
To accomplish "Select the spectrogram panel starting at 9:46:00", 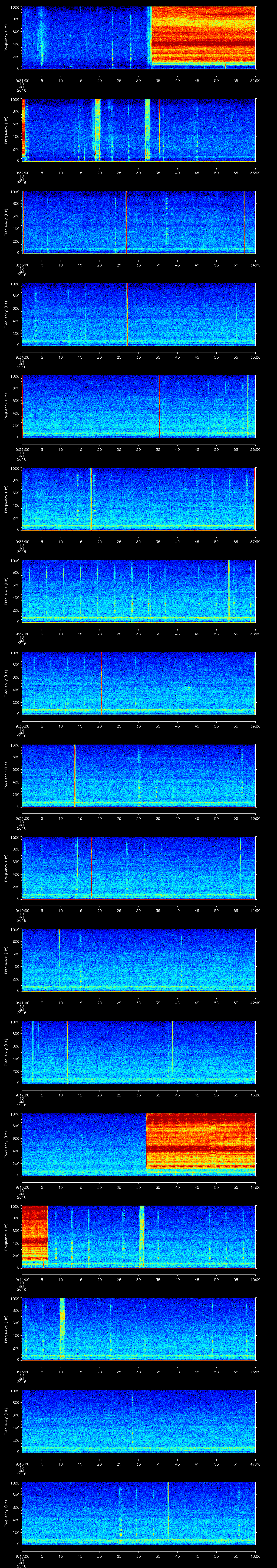I will click(x=138, y=1421).
